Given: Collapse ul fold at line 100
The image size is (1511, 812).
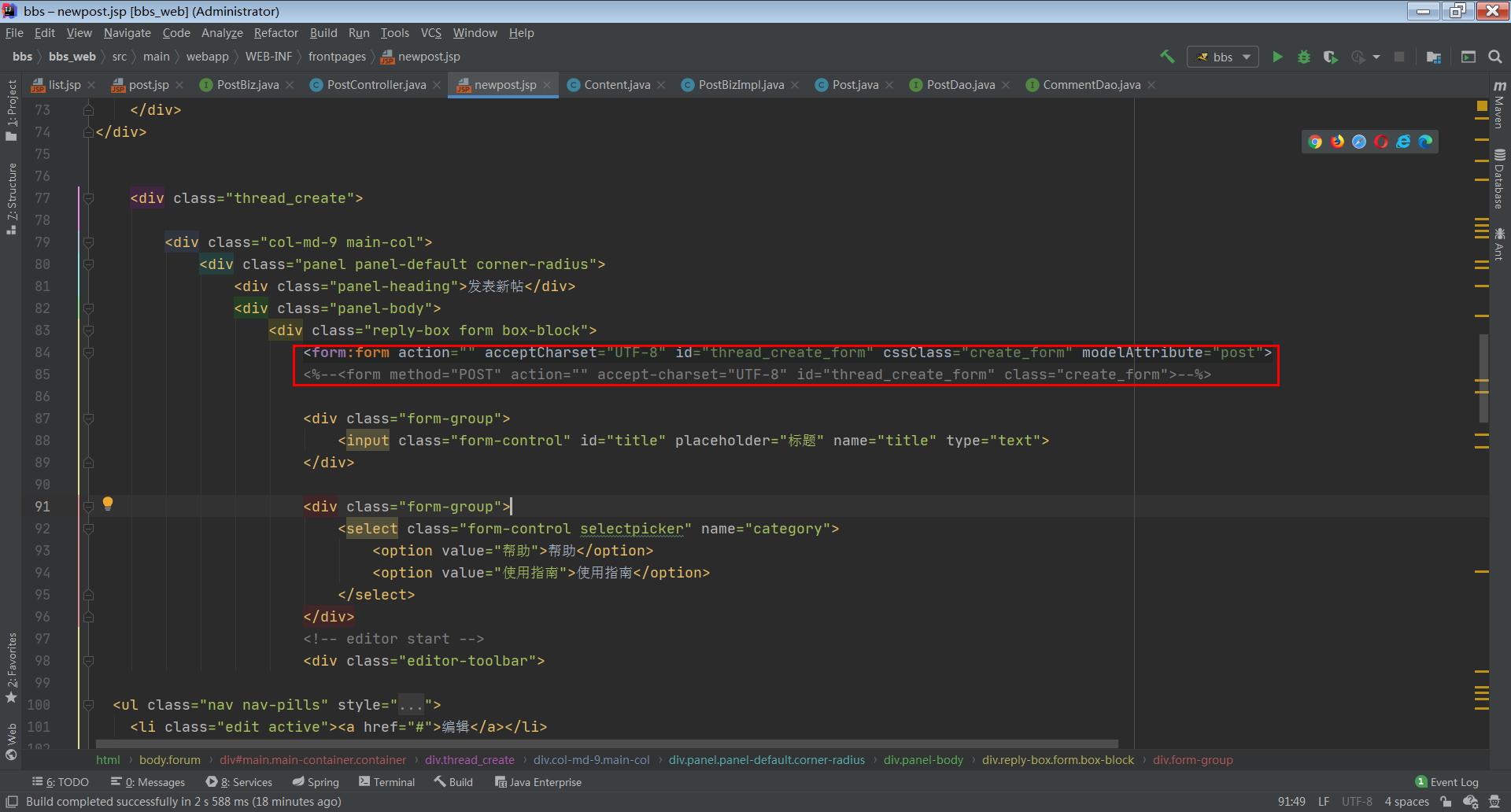Looking at the screenshot, I should pyautogui.click(x=88, y=705).
